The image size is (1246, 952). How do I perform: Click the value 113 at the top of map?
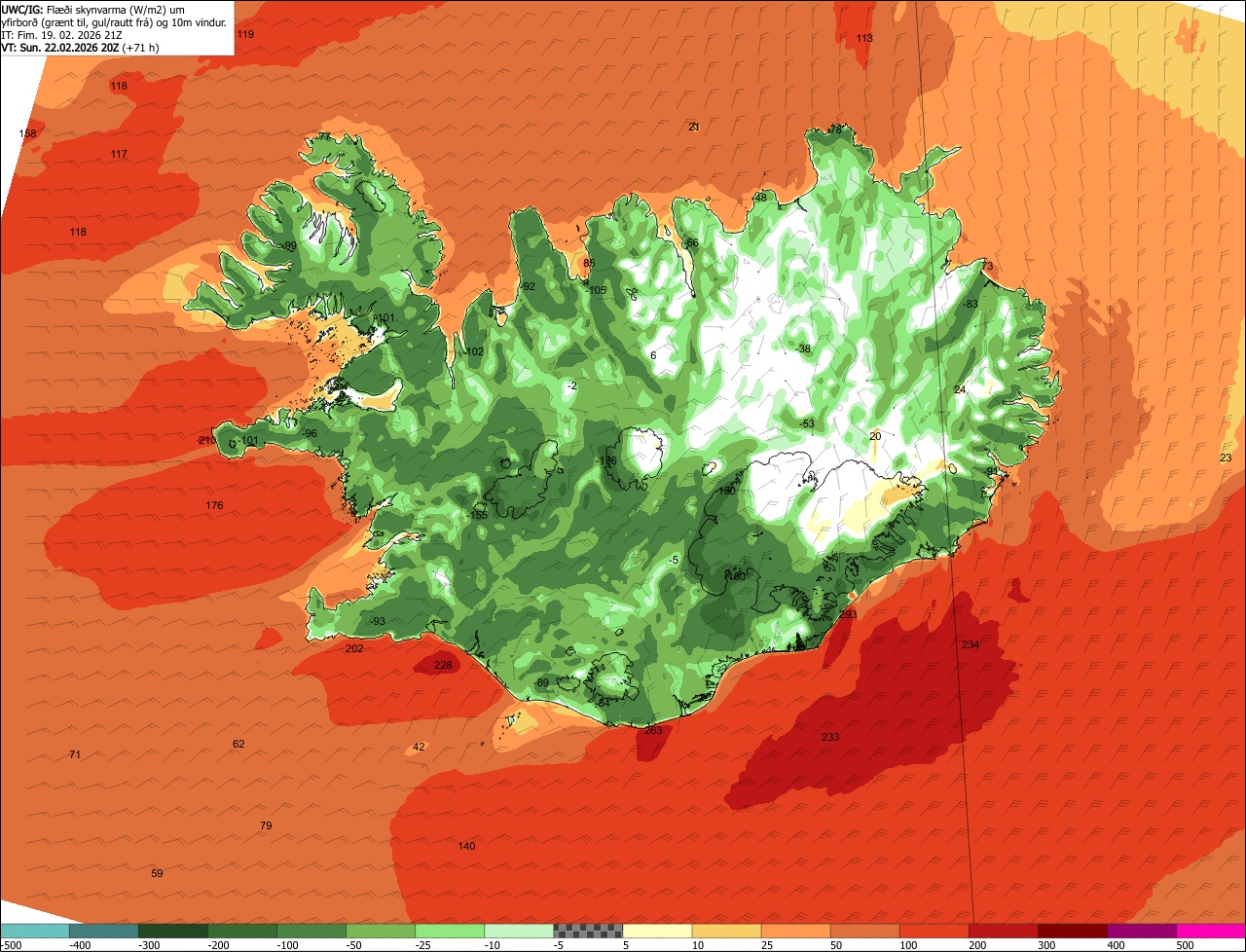click(x=864, y=38)
